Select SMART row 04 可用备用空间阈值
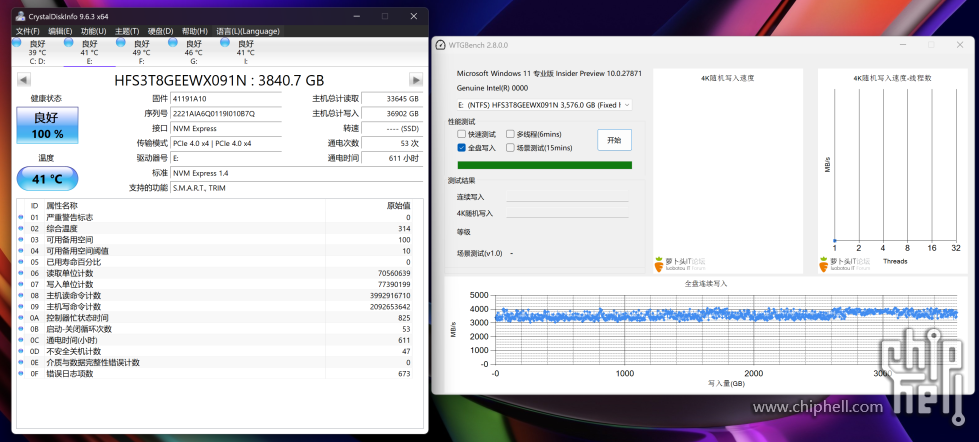This screenshot has height=442, width=979. 215,251
